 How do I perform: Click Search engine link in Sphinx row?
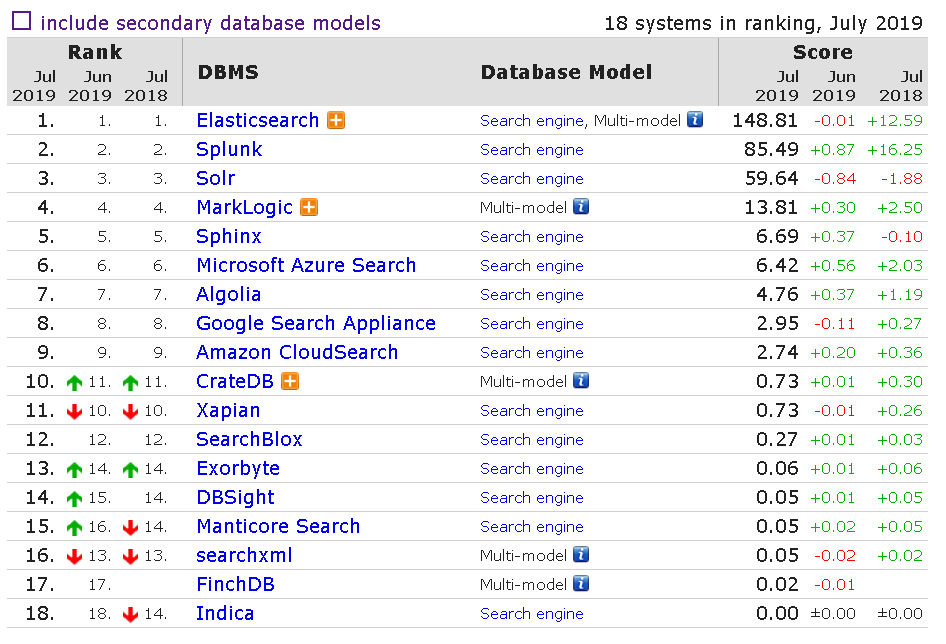pyautogui.click(x=532, y=237)
